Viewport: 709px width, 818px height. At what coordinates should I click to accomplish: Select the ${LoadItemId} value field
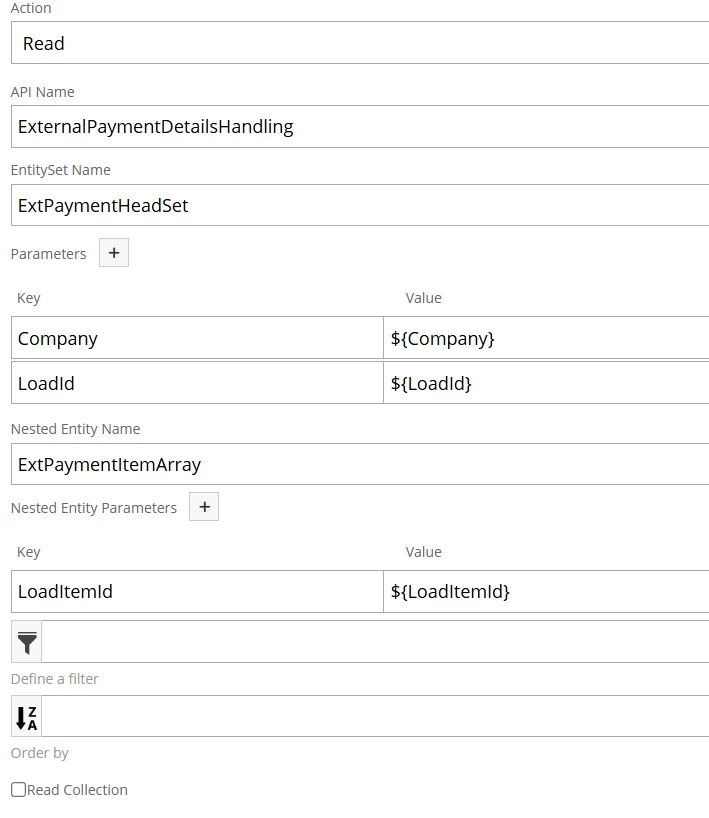[546, 592]
